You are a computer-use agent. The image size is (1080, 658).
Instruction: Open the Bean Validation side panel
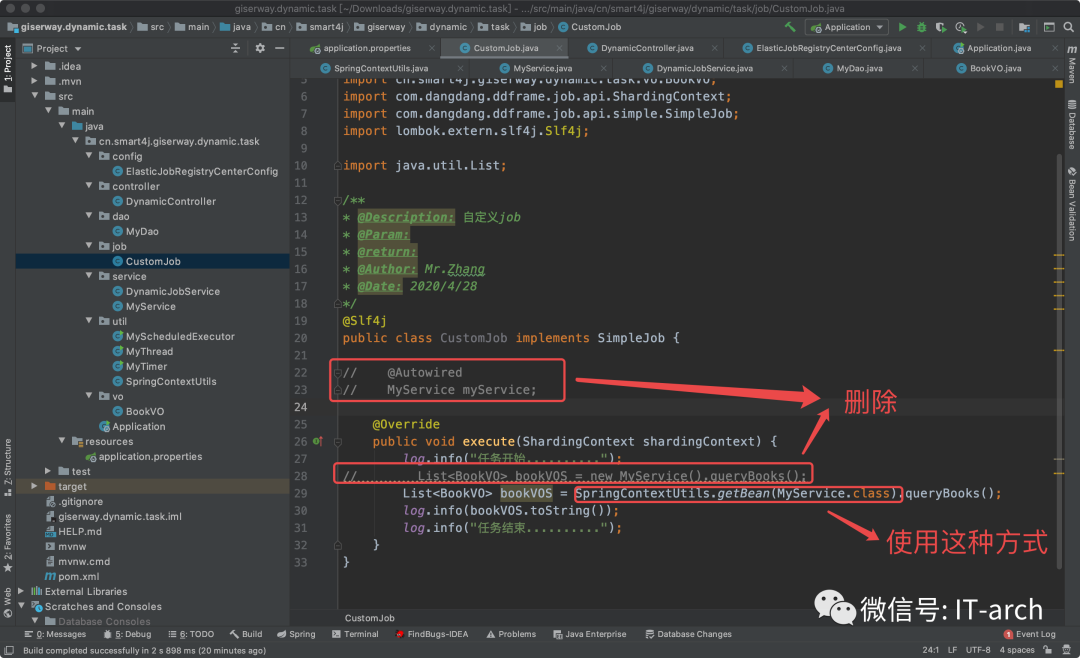point(1072,203)
